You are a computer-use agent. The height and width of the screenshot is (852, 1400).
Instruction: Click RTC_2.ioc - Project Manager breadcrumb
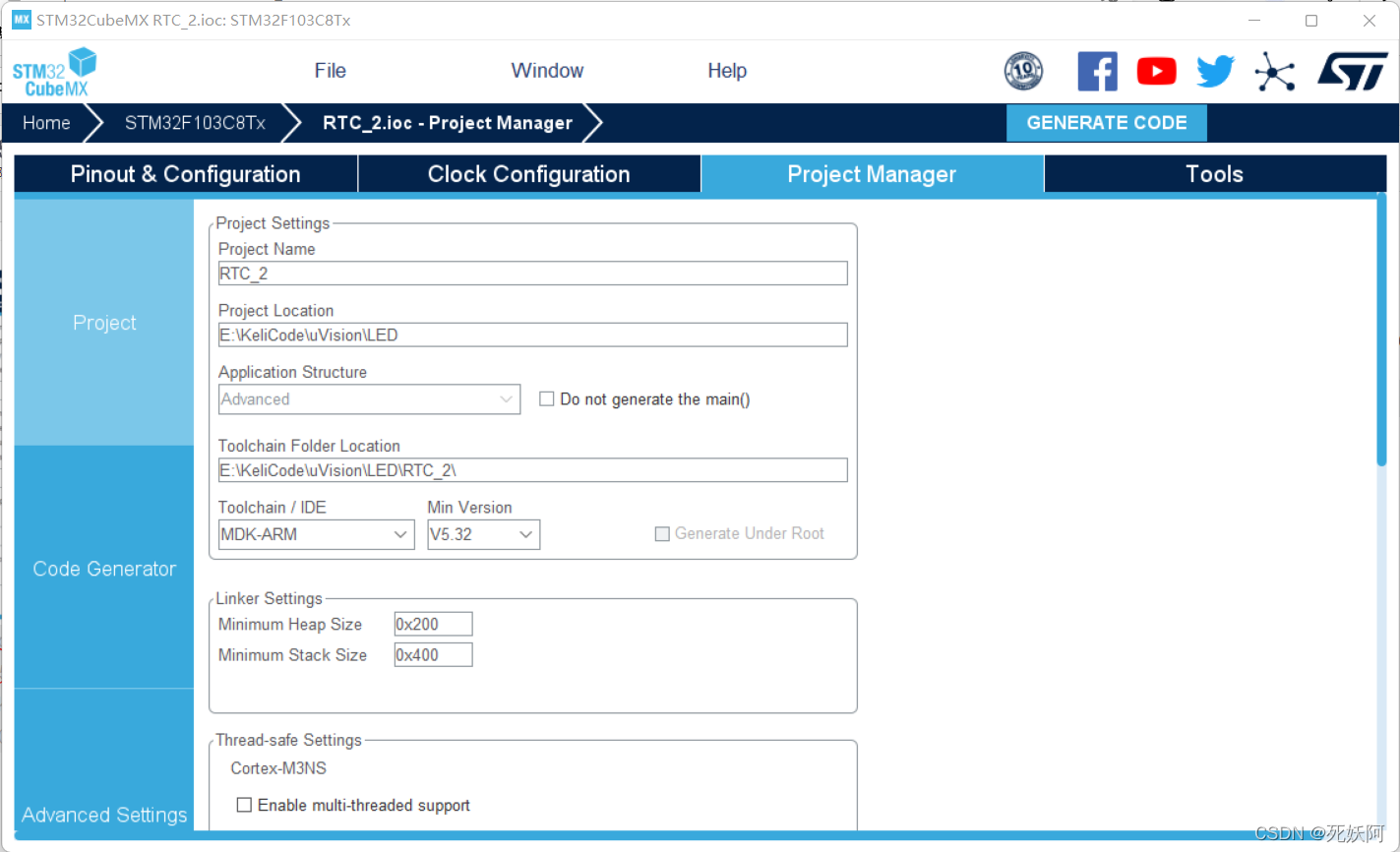448,123
